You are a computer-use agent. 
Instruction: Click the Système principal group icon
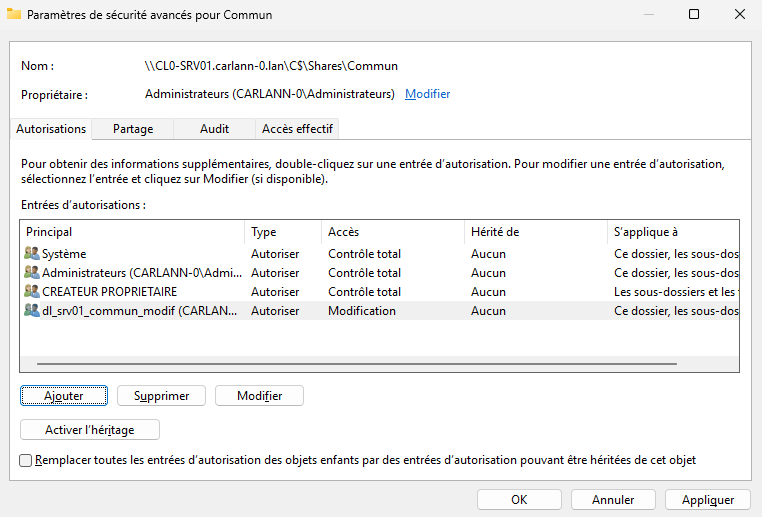[32, 253]
